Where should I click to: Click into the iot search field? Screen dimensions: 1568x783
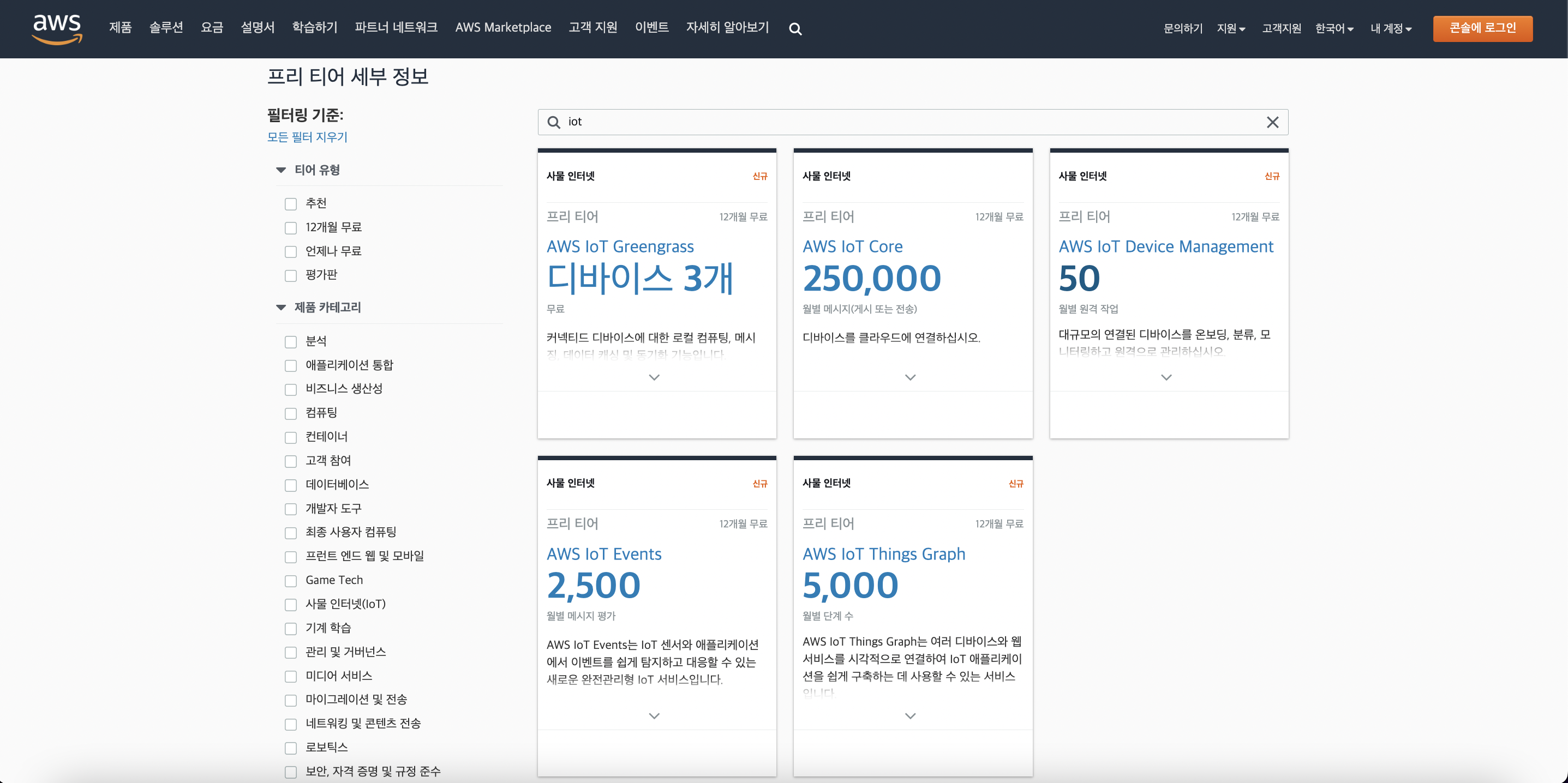913,122
